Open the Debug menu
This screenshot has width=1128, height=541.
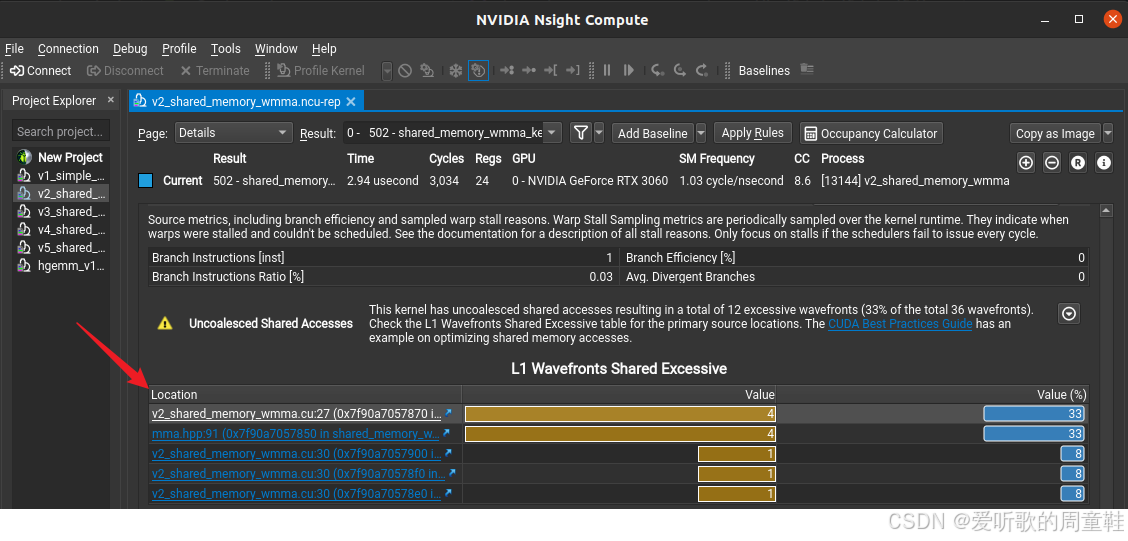[130, 49]
